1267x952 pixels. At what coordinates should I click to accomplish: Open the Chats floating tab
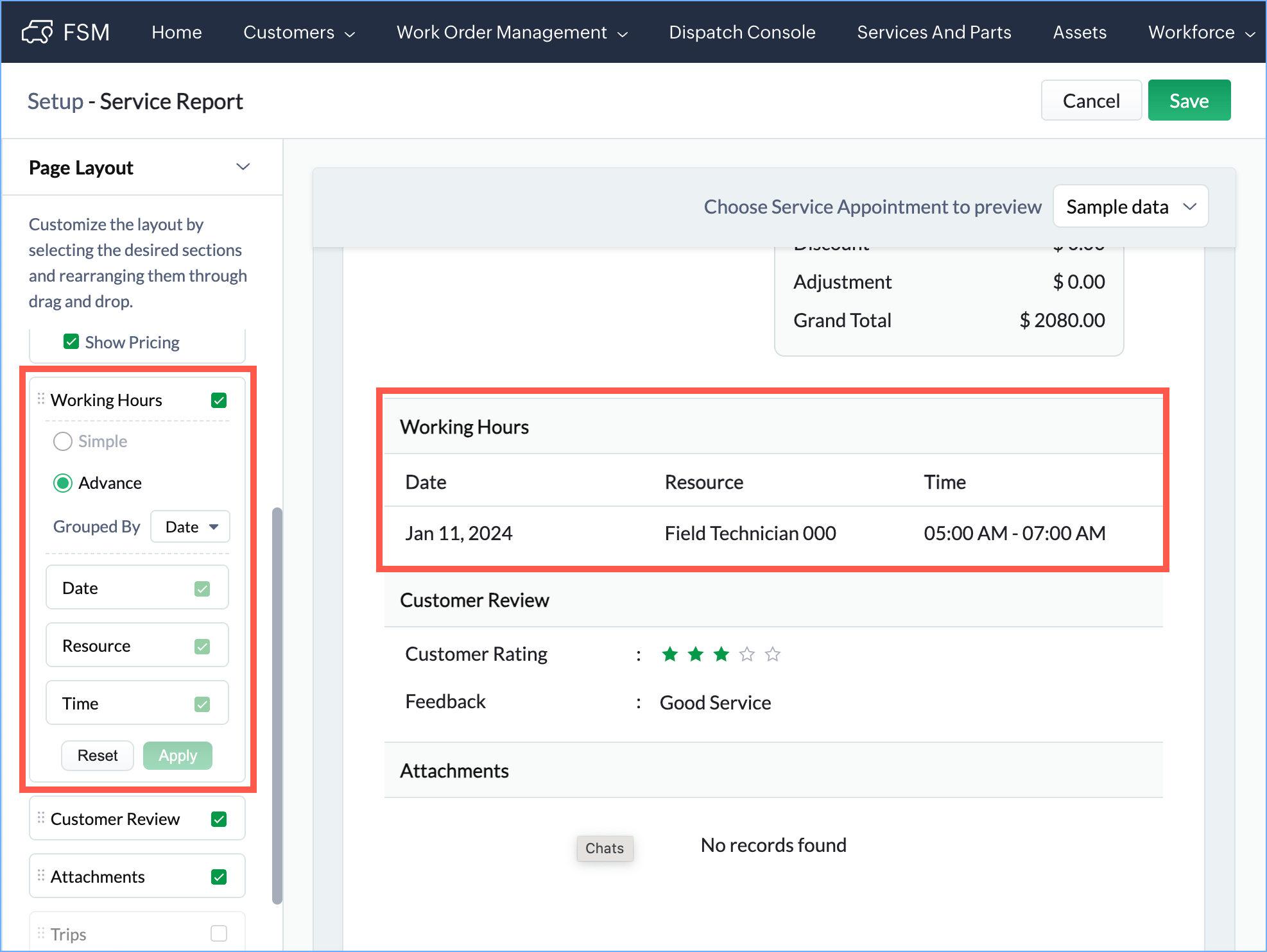pos(605,848)
